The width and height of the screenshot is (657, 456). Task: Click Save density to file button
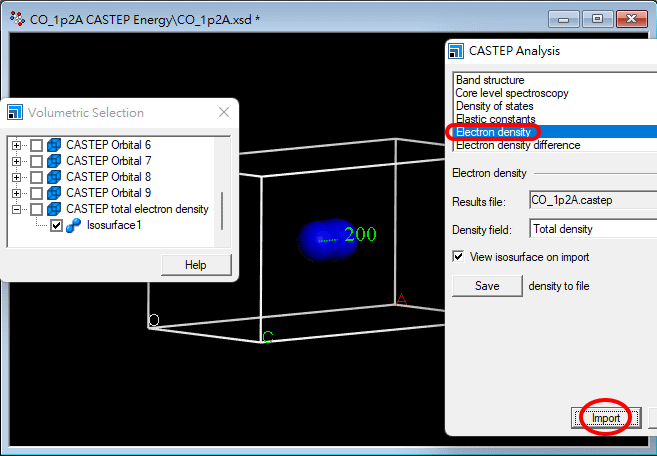click(487, 286)
